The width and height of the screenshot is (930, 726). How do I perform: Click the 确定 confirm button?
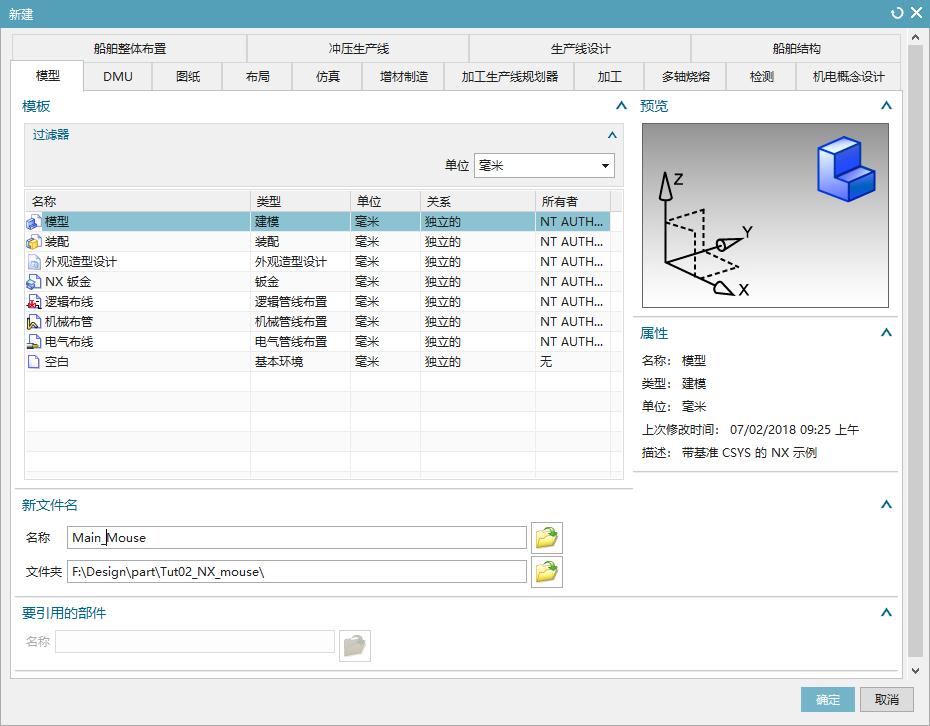point(827,699)
